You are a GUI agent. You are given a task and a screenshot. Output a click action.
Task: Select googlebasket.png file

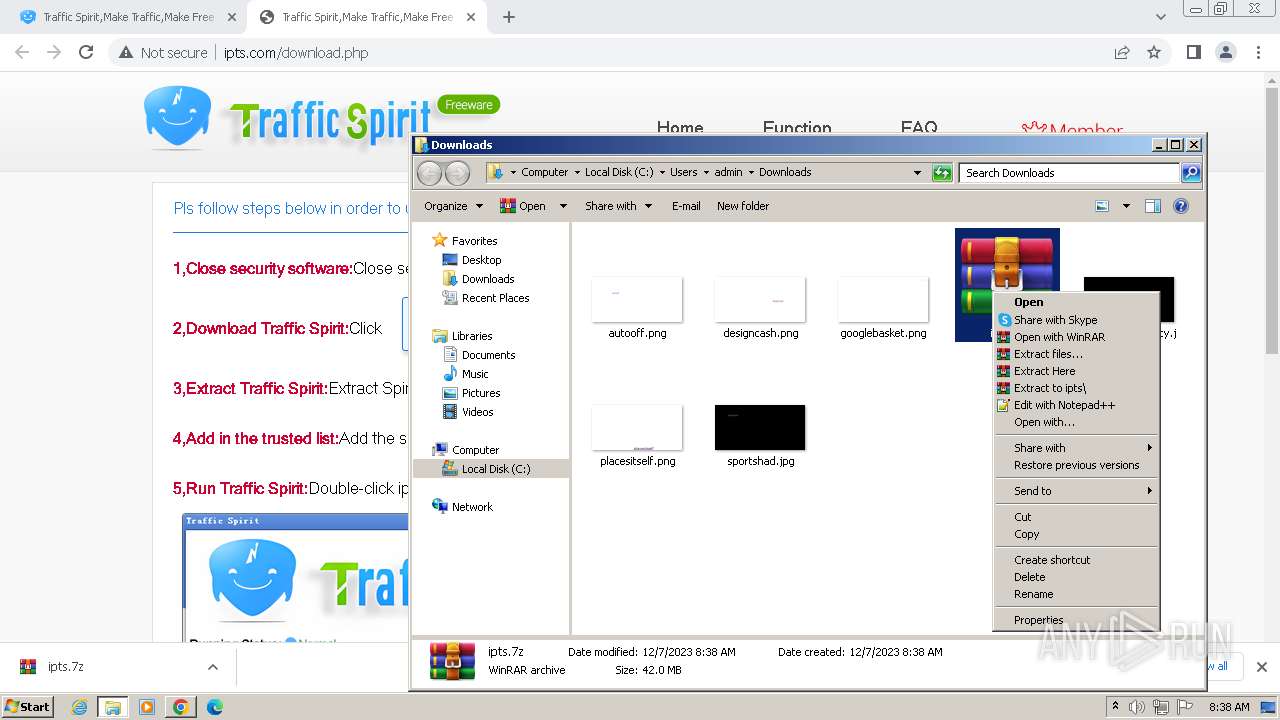click(x=883, y=309)
